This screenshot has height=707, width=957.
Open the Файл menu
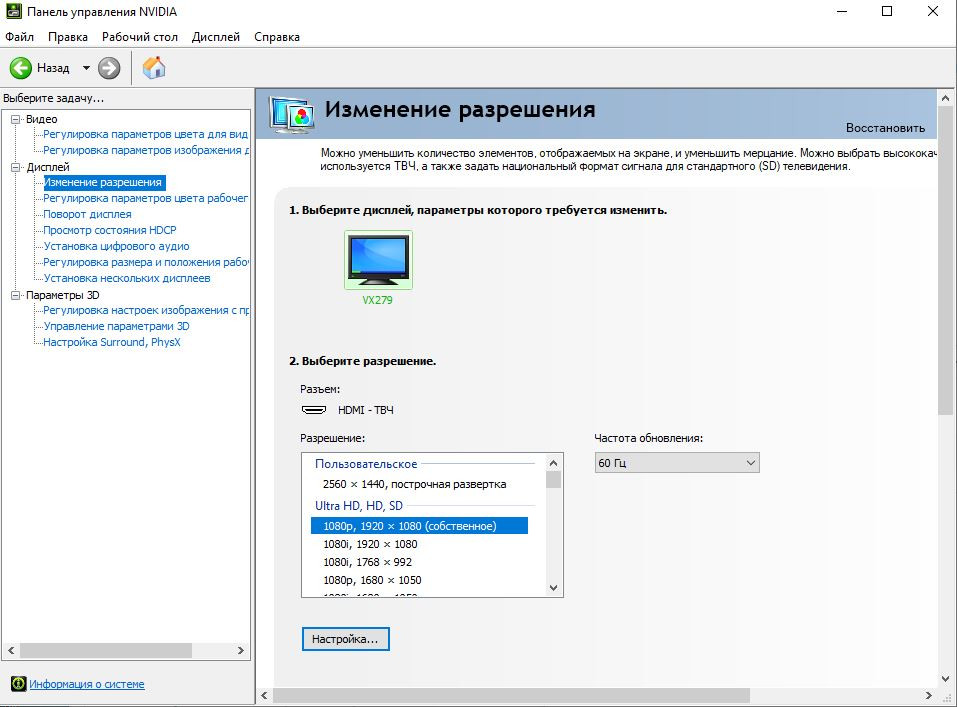20,37
